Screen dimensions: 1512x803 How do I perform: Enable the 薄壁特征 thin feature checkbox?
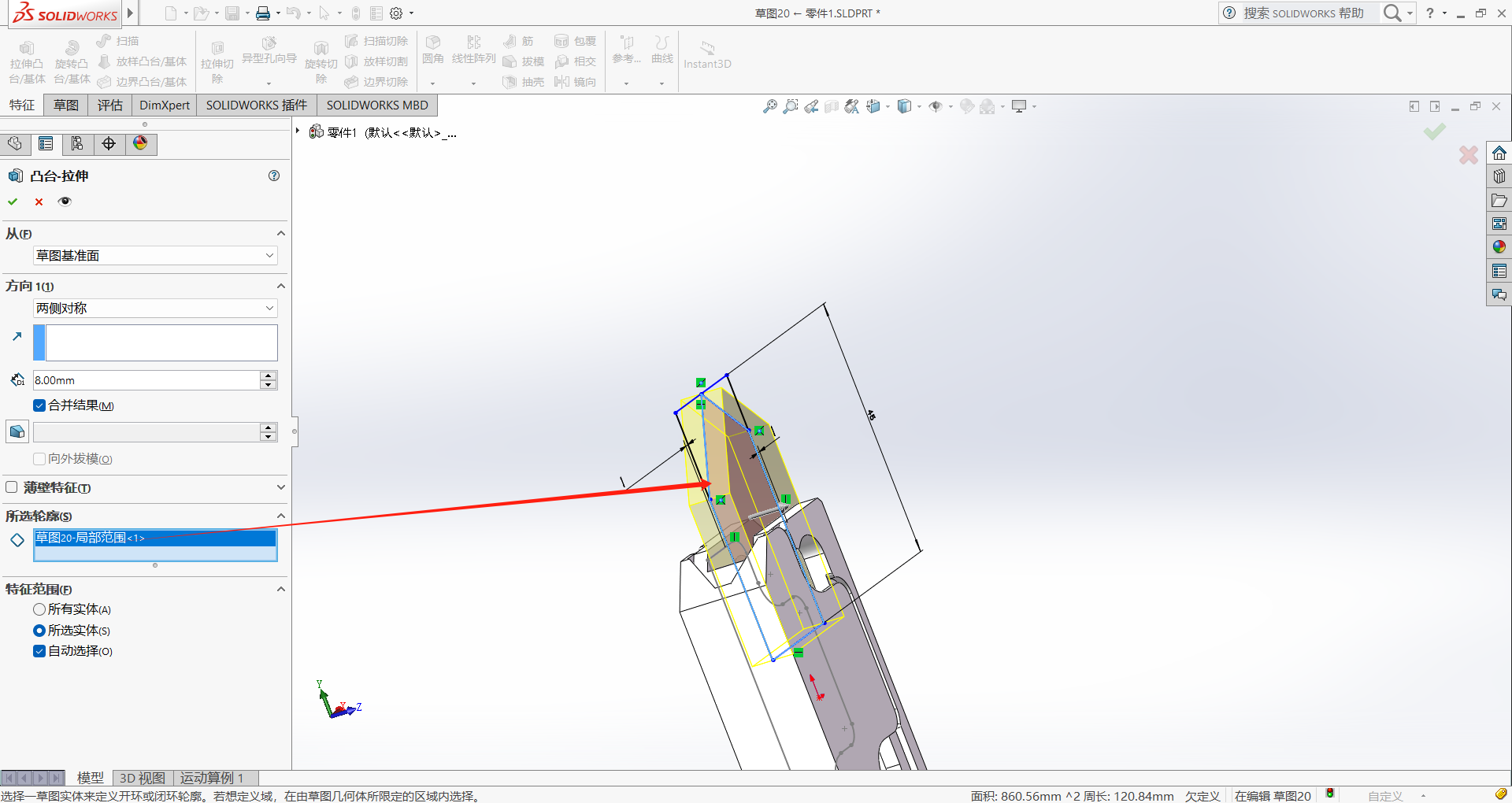pyautogui.click(x=12, y=487)
